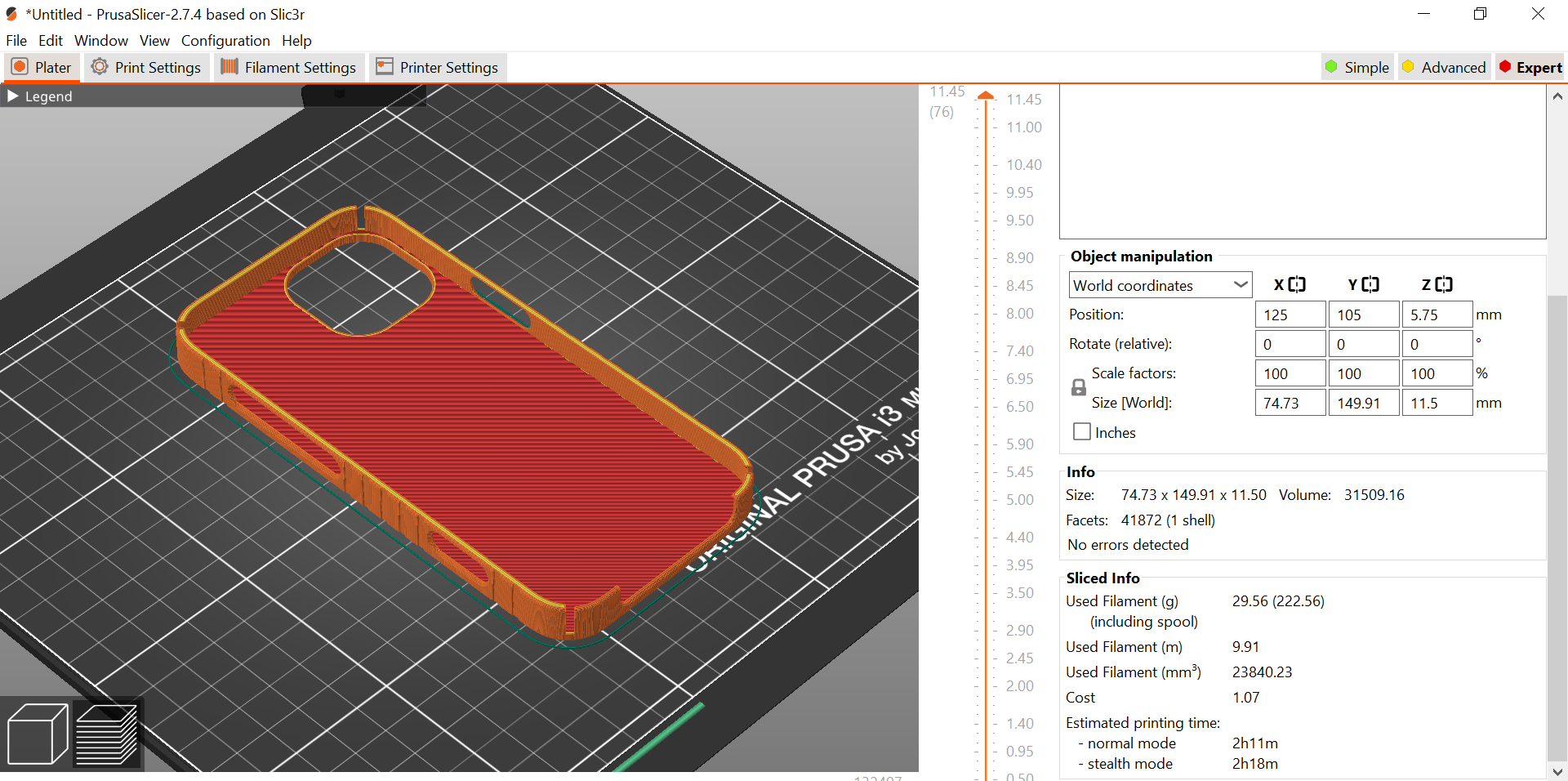Image resolution: width=1568 pixels, height=781 pixels.
Task: Click the Print Settings gear icon
Action: tap(100, 67)
